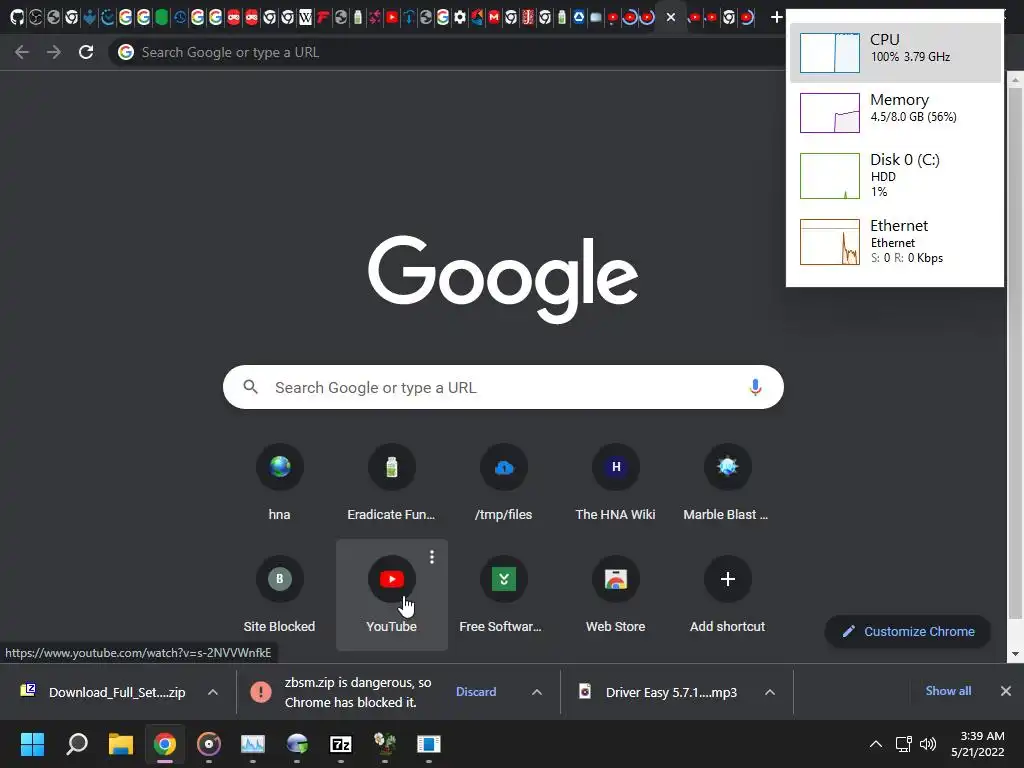Click the Chrome taskbar icon
This screenshot has height=768, width=1024.
coord(165,744)
